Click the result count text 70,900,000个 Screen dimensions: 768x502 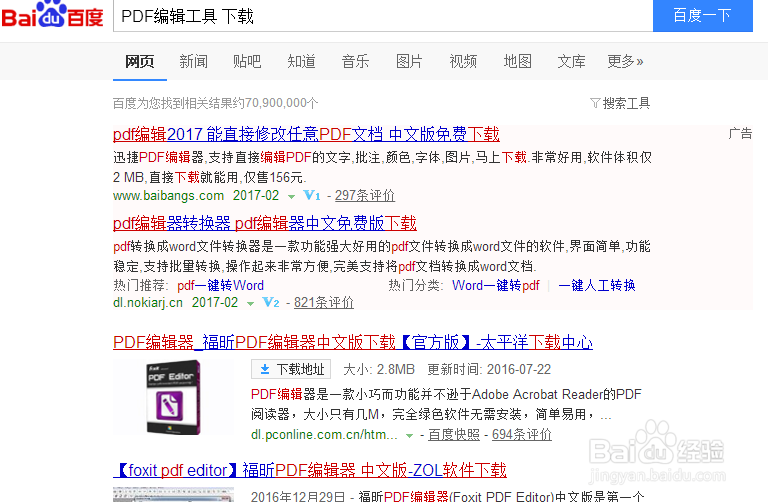(x=281, y=103)
